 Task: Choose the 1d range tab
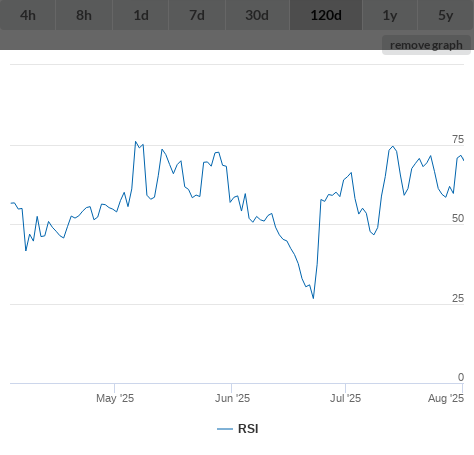[141, 15]
